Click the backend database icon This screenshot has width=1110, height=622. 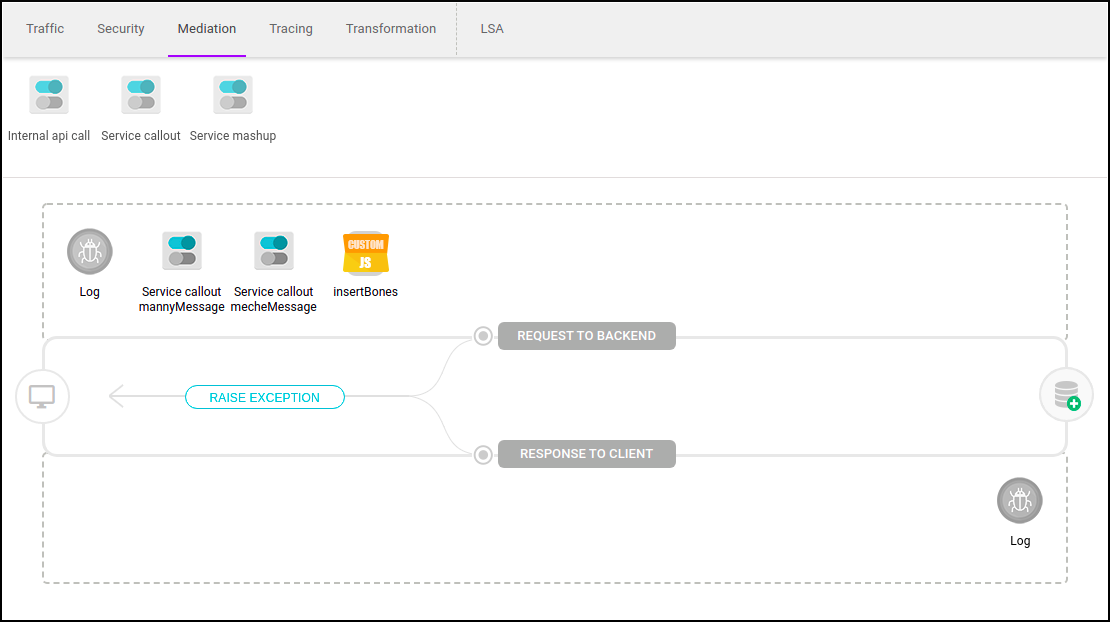coord(1066,395)
